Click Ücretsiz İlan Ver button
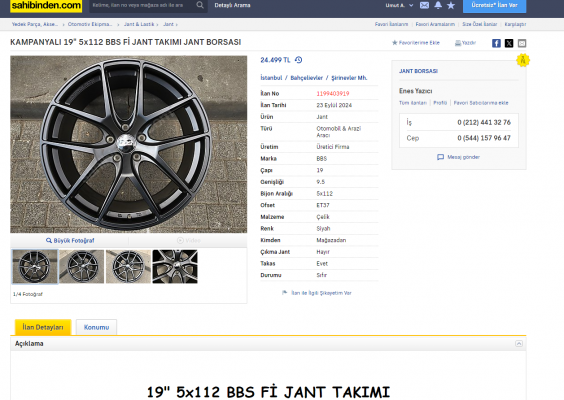Screen dimensions: 564x400 pos(495,5)
